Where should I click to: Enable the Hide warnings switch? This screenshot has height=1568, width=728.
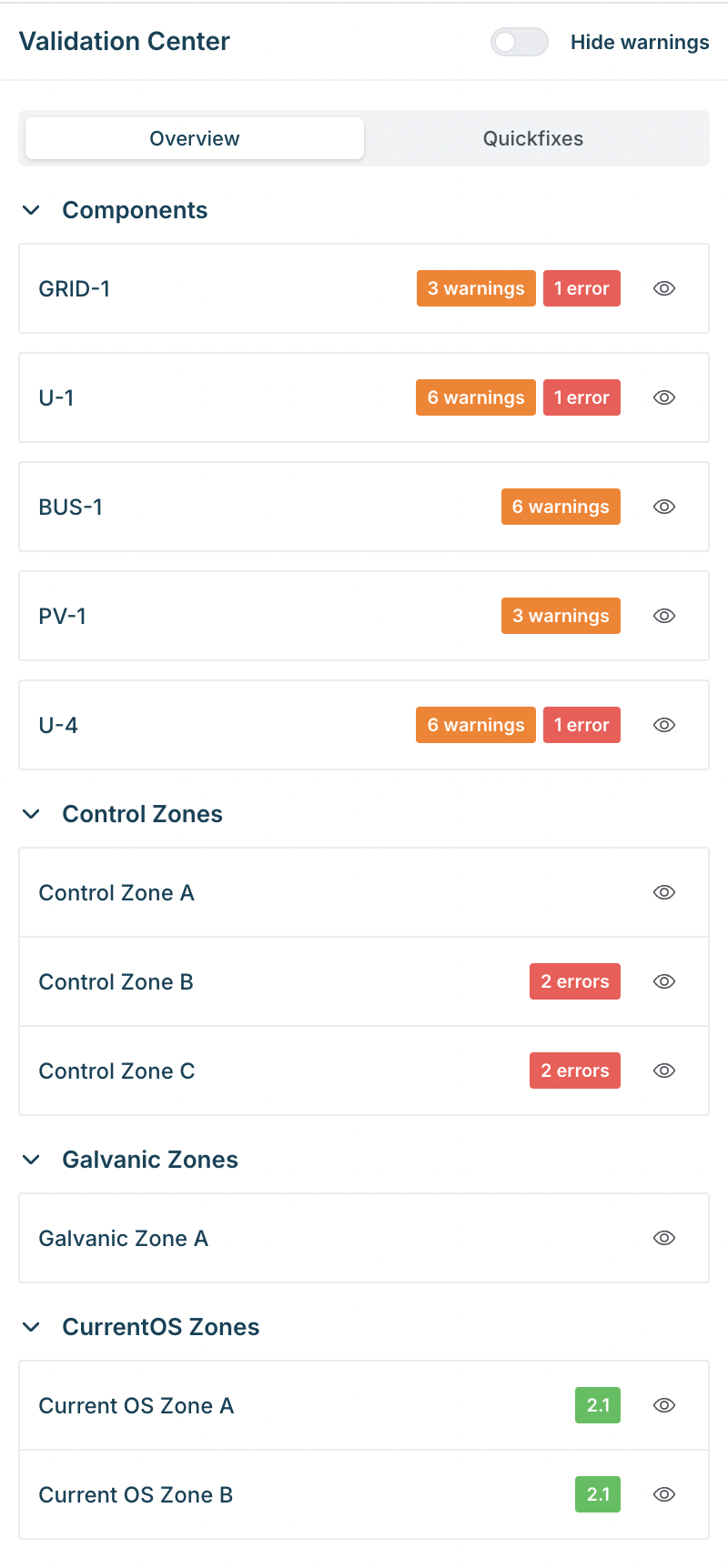(x=519, y=42)
